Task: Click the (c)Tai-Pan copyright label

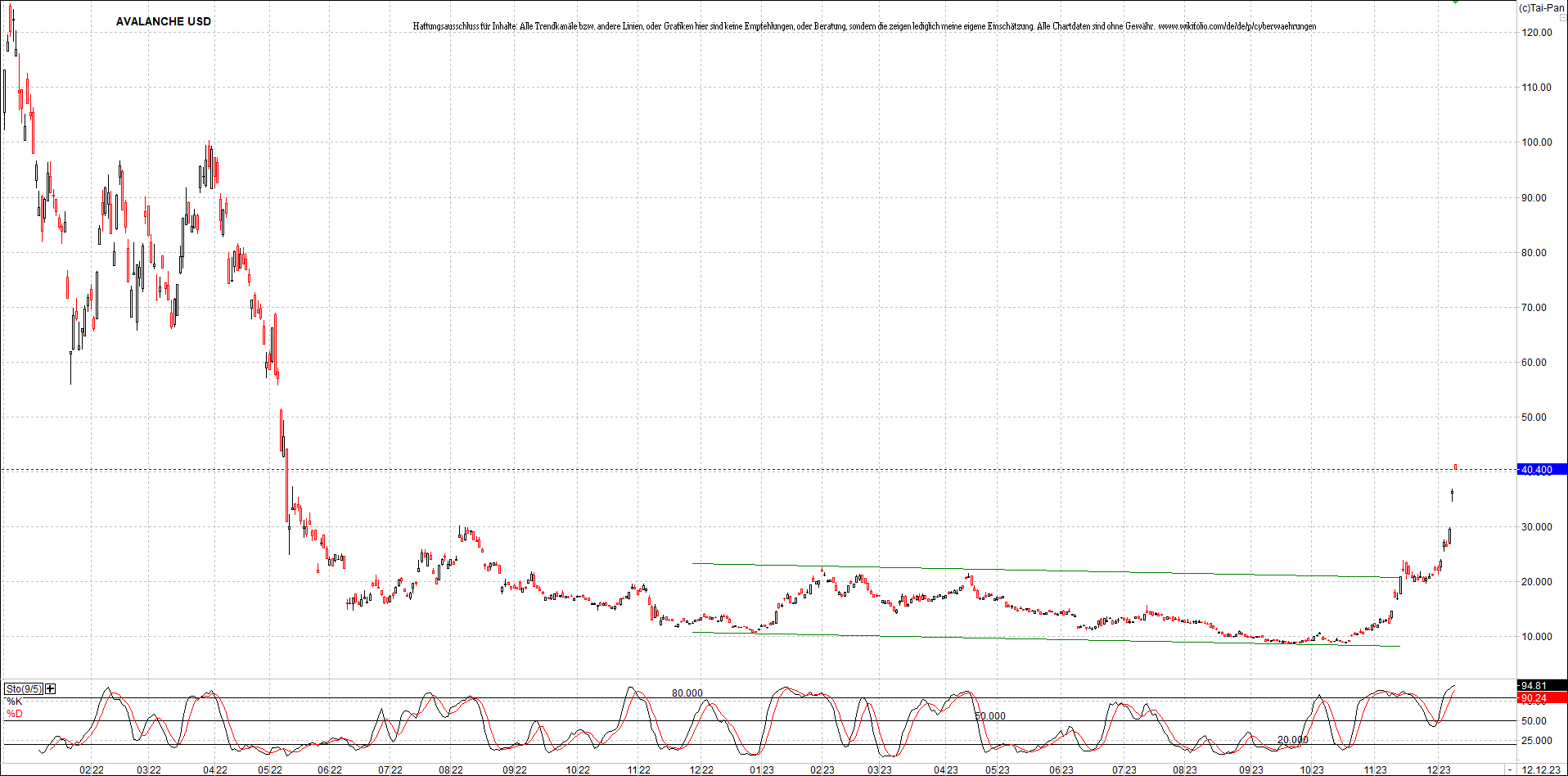Action: click(1541, 8)
